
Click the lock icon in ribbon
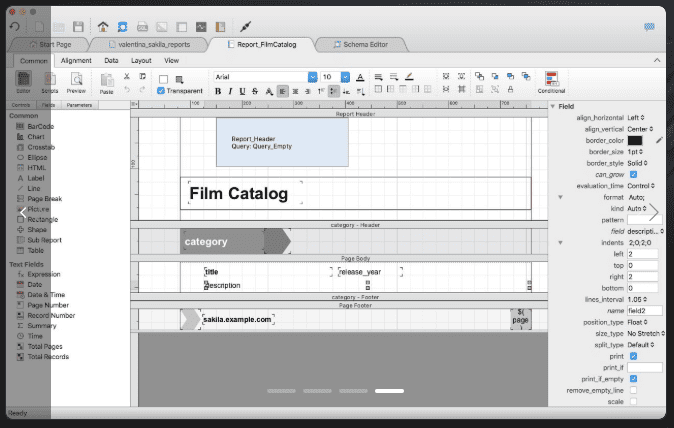click(x=510, y=89)
